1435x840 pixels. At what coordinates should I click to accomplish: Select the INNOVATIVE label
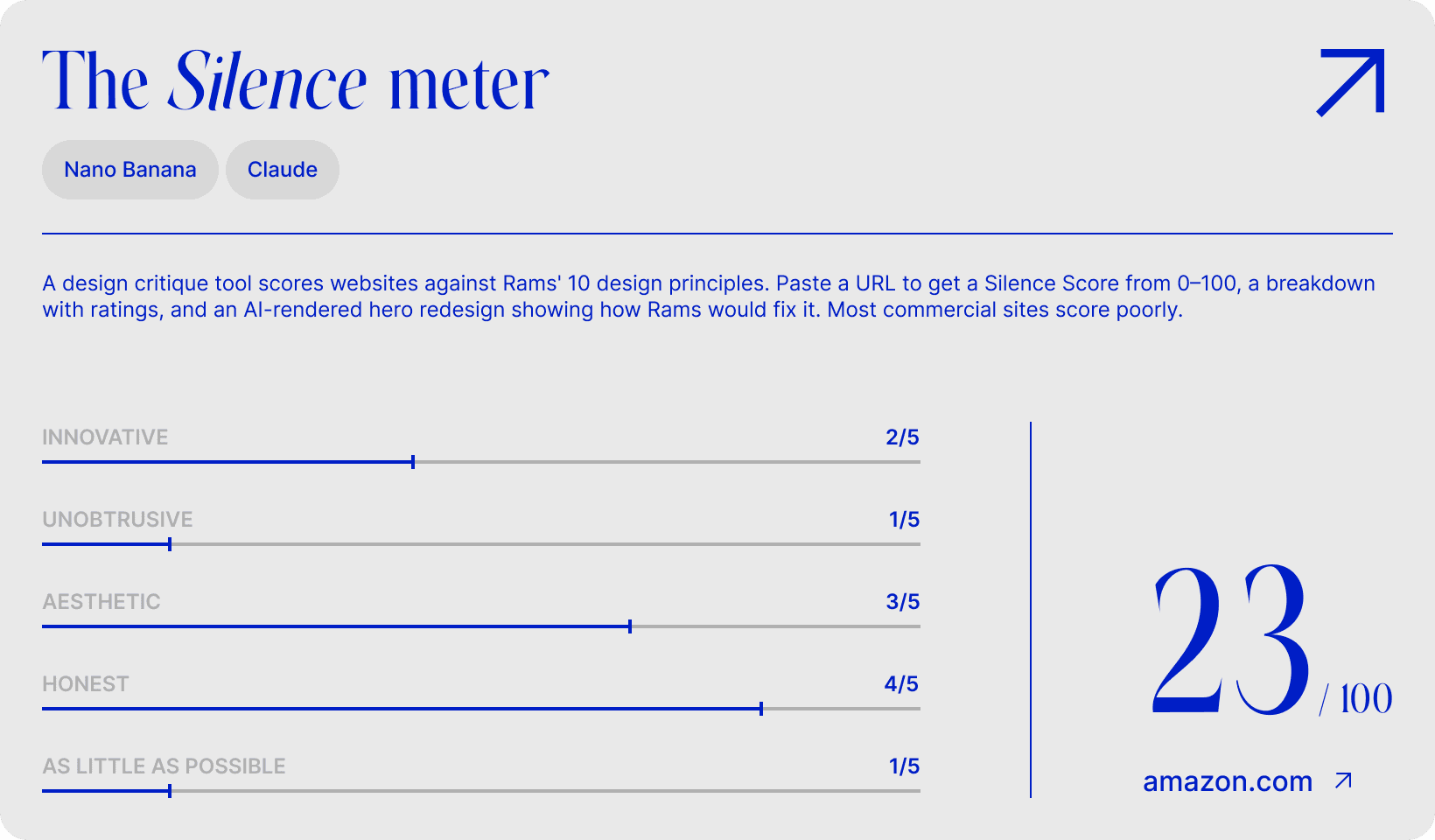click(104, 437)
